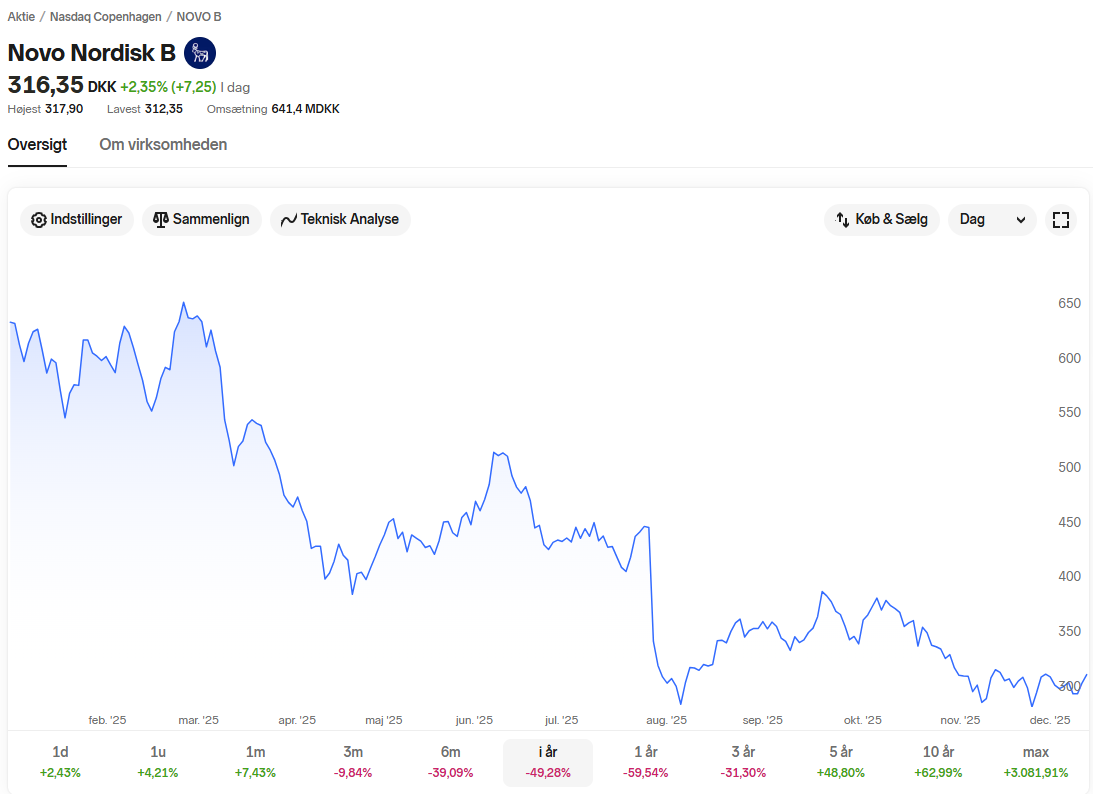Click the Novo Nordisk B heading
Image resolution: width=1093 pixels, height=794 pixels.
(x=91, y=53)
